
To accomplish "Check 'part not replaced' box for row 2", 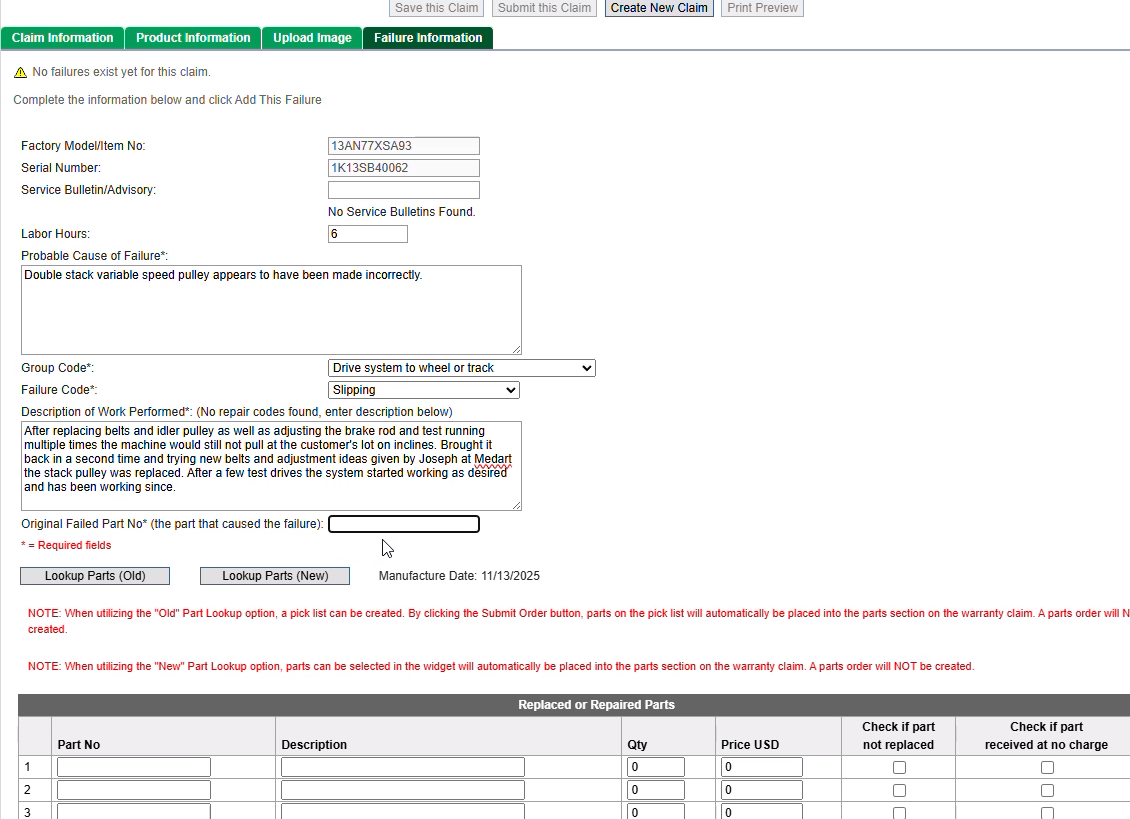I will tap(899, 791).
